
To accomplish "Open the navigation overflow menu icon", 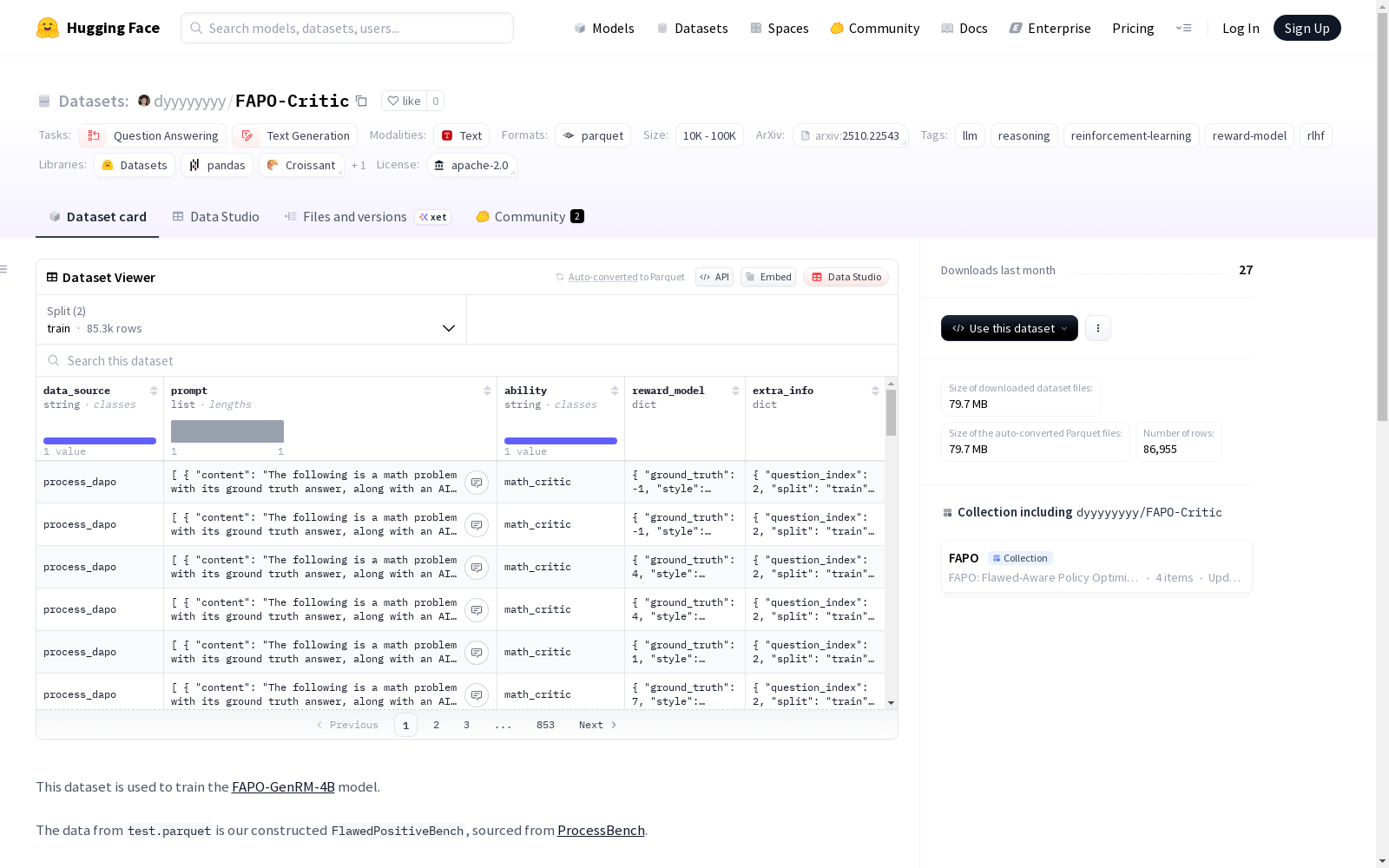I will [x=1183, y=28].
